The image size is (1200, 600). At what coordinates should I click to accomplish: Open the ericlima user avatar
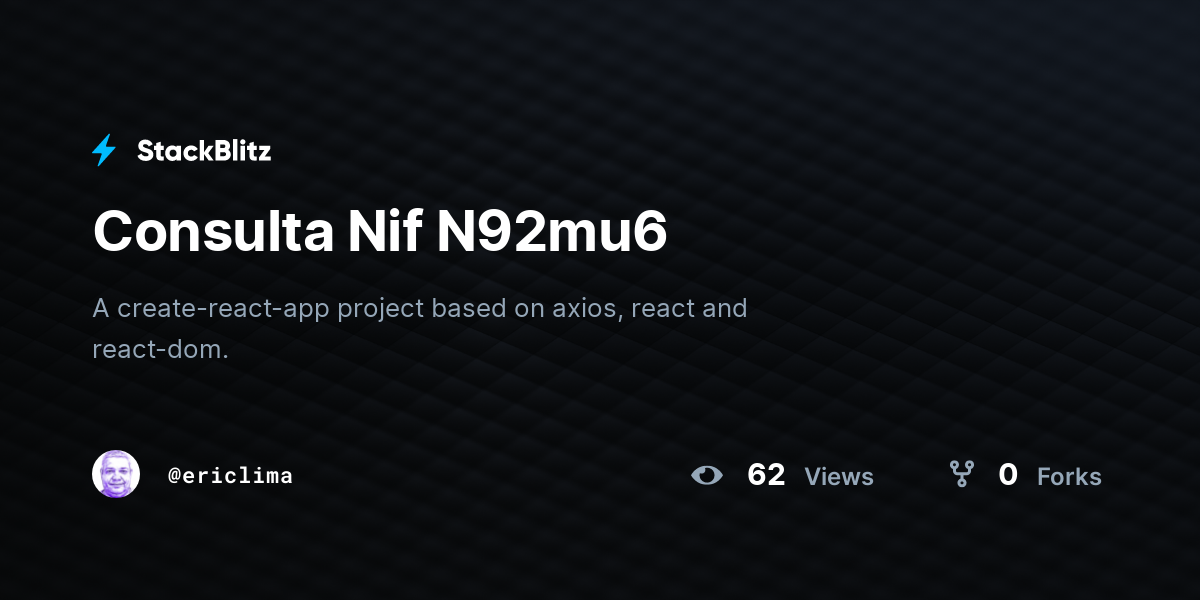click(116, 474)
